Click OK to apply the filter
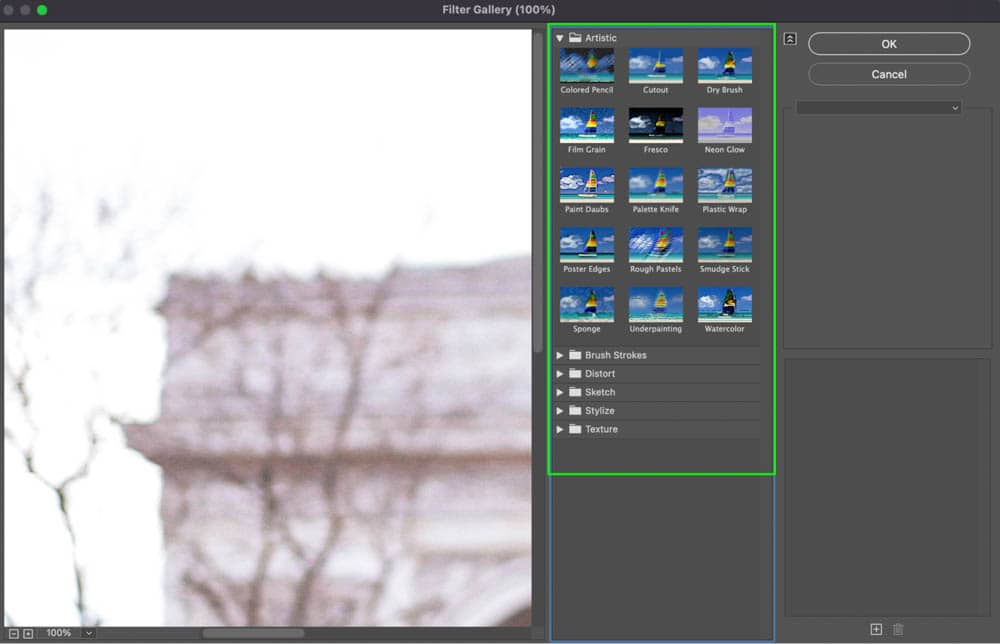 889,44
